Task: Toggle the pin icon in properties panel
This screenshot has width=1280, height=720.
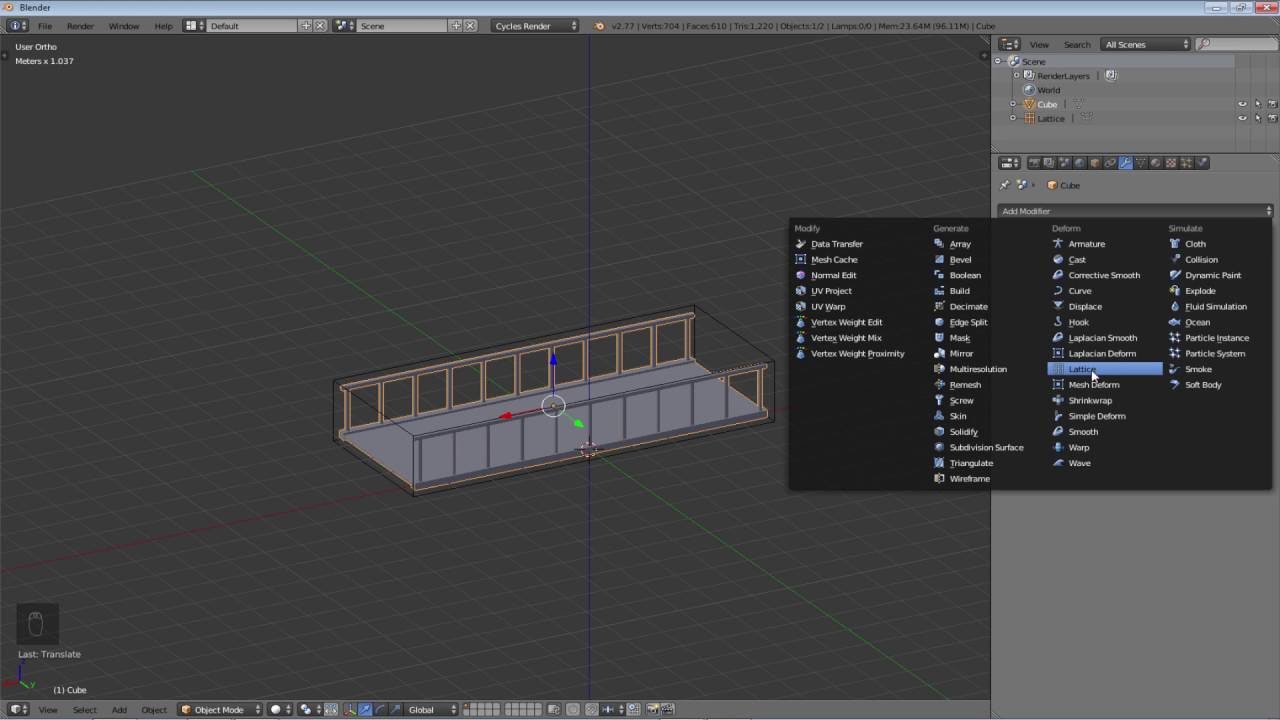Action: pos(1005,185)
